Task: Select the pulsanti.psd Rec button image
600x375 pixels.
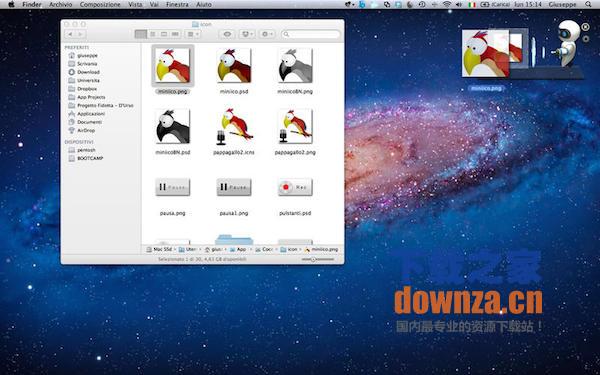Action: pos(295,187)
